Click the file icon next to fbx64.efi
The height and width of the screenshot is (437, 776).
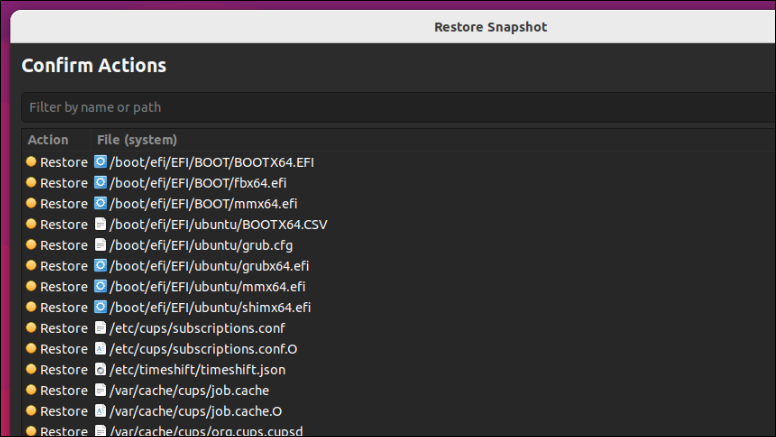click(100, 183)
